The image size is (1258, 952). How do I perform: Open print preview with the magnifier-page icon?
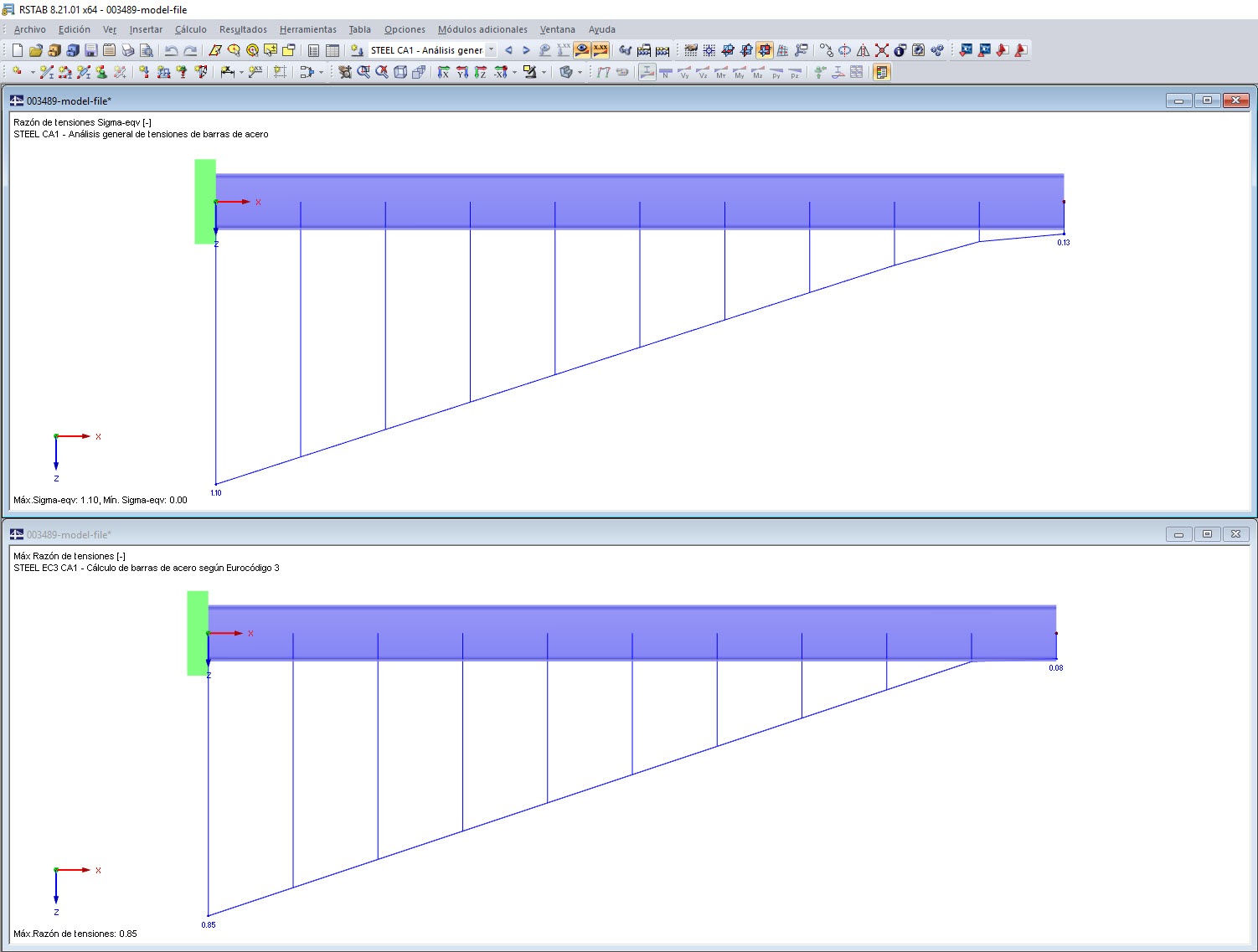click(147, 50)
